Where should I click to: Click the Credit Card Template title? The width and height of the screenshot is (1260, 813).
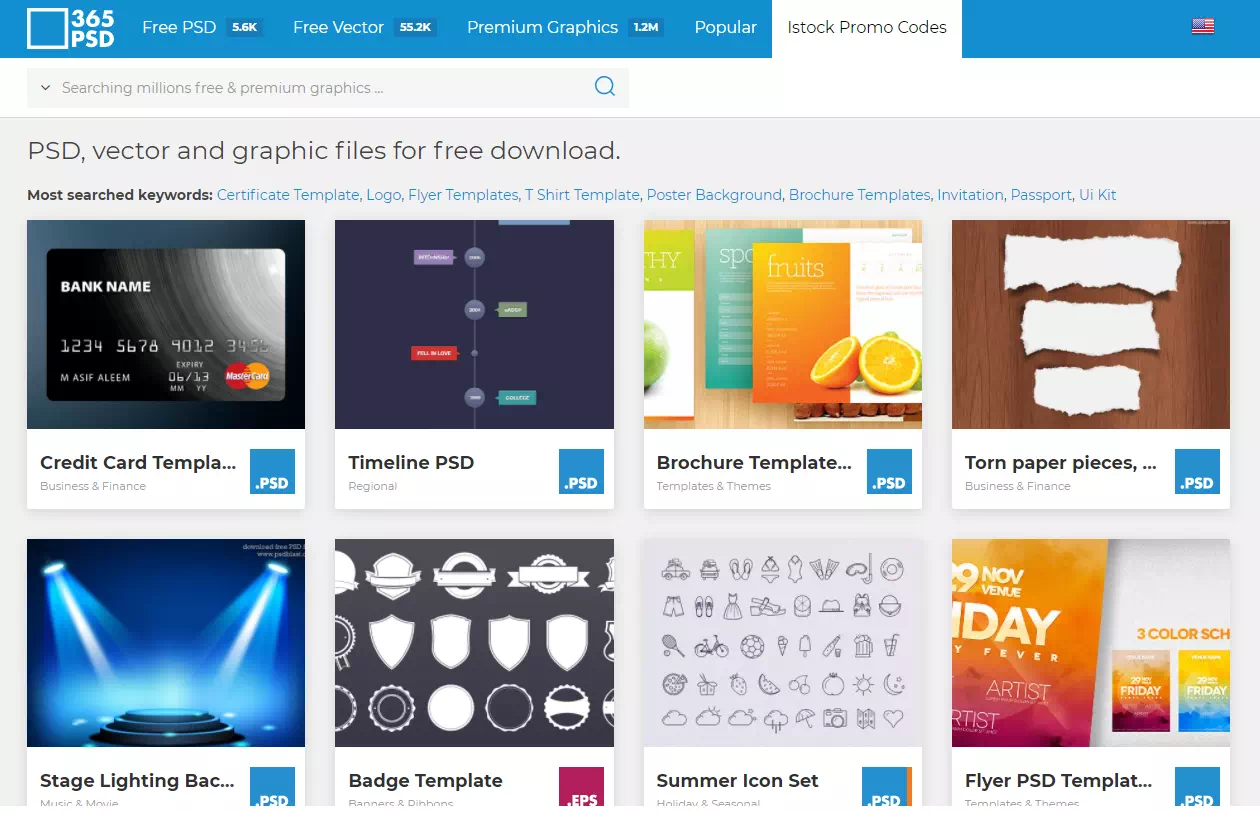point(138,463)
